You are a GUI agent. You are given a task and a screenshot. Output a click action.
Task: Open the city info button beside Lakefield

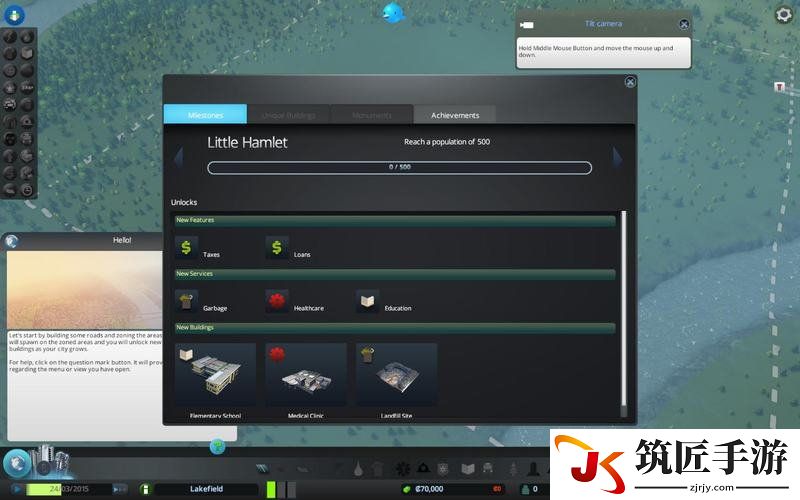[145, 489]
